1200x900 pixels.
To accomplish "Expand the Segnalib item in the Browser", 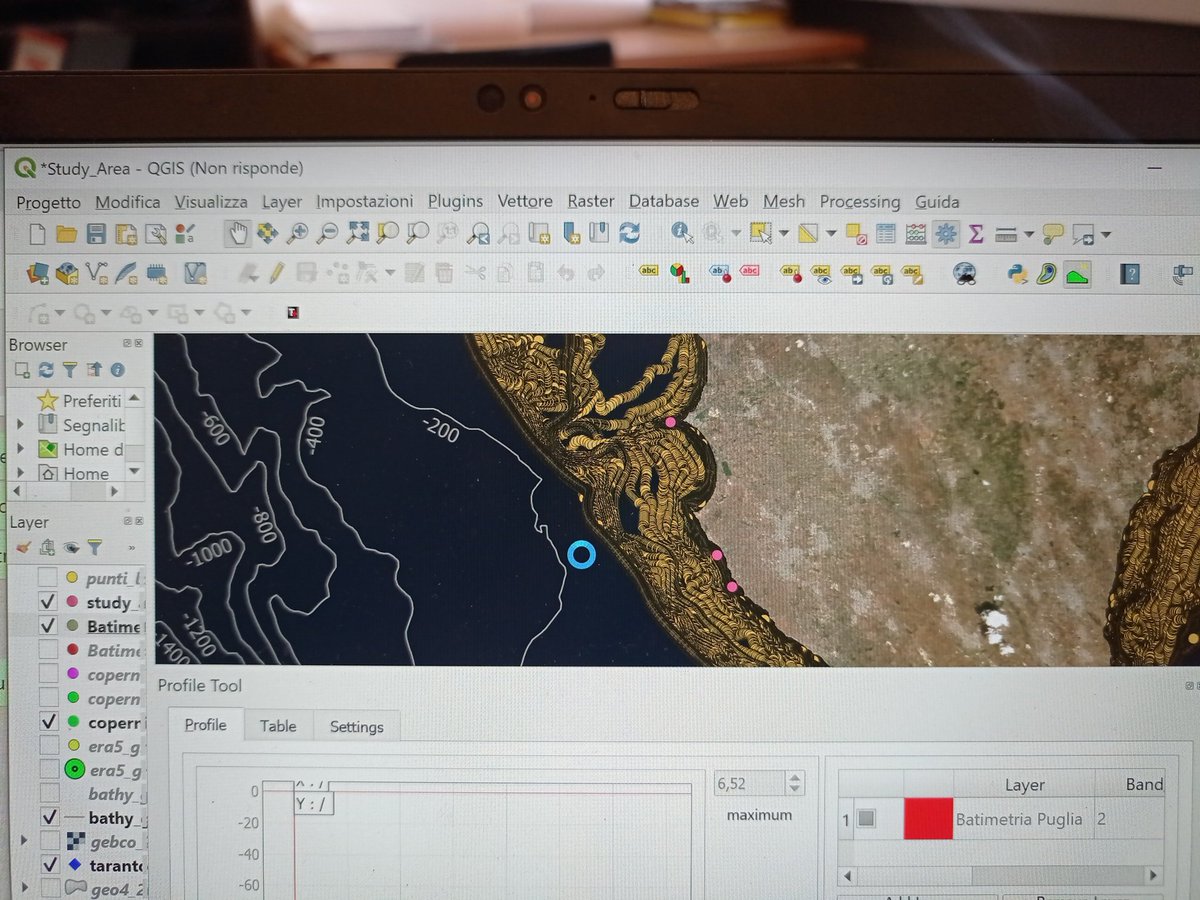I will pyautogui.click(x=20, y=424).
